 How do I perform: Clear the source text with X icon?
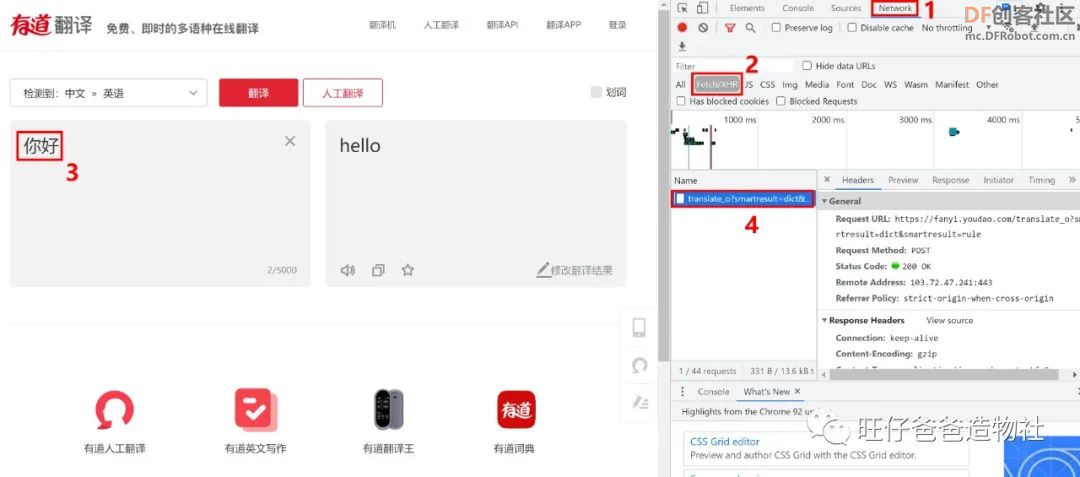click(290, 141)
